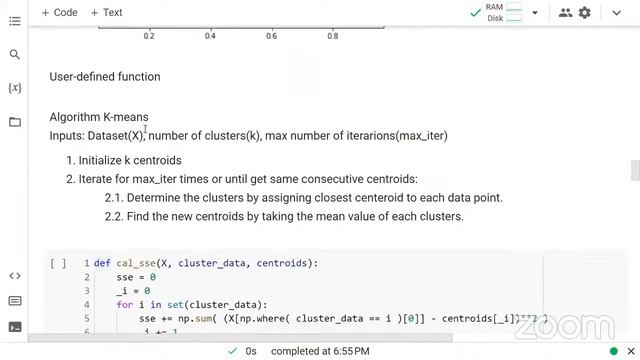Expand the runtime connection dropdown arrow
The image size is (640, 360).
pos(535,13)
